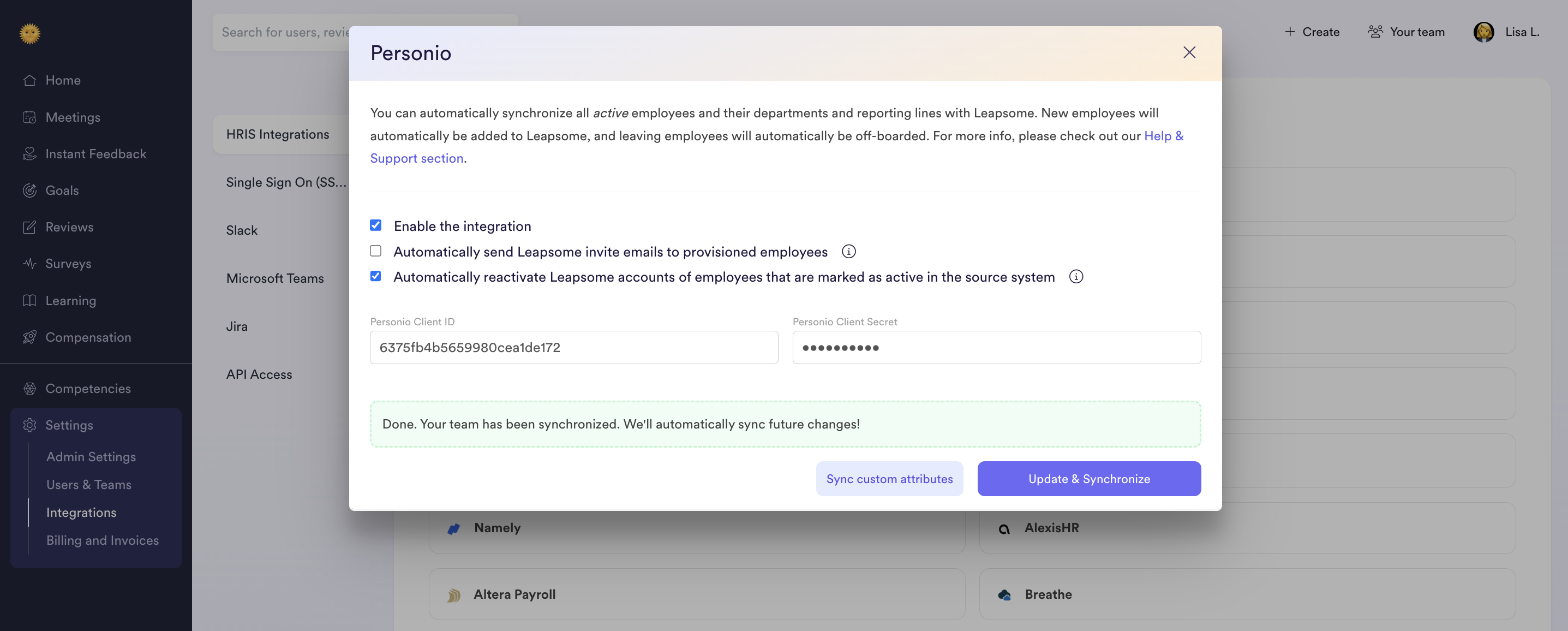Viewport: 1568px width, 631px height.
Task: Click the 'Done. Your team has been synchronized' message
Action: click(x=785, y=424)
